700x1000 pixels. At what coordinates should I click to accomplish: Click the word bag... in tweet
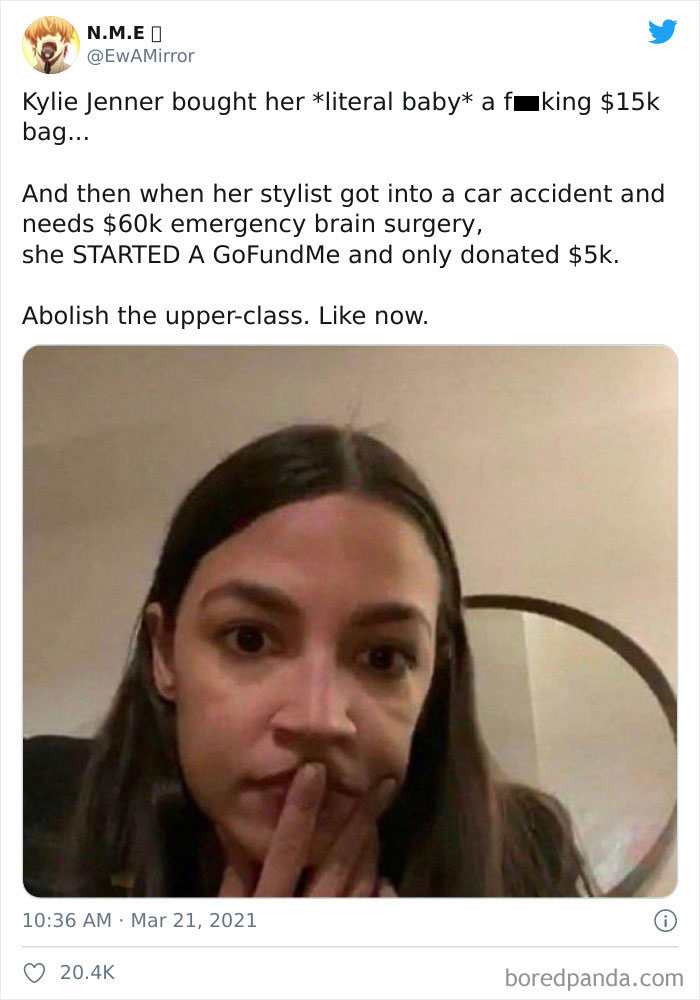(55, 133)
